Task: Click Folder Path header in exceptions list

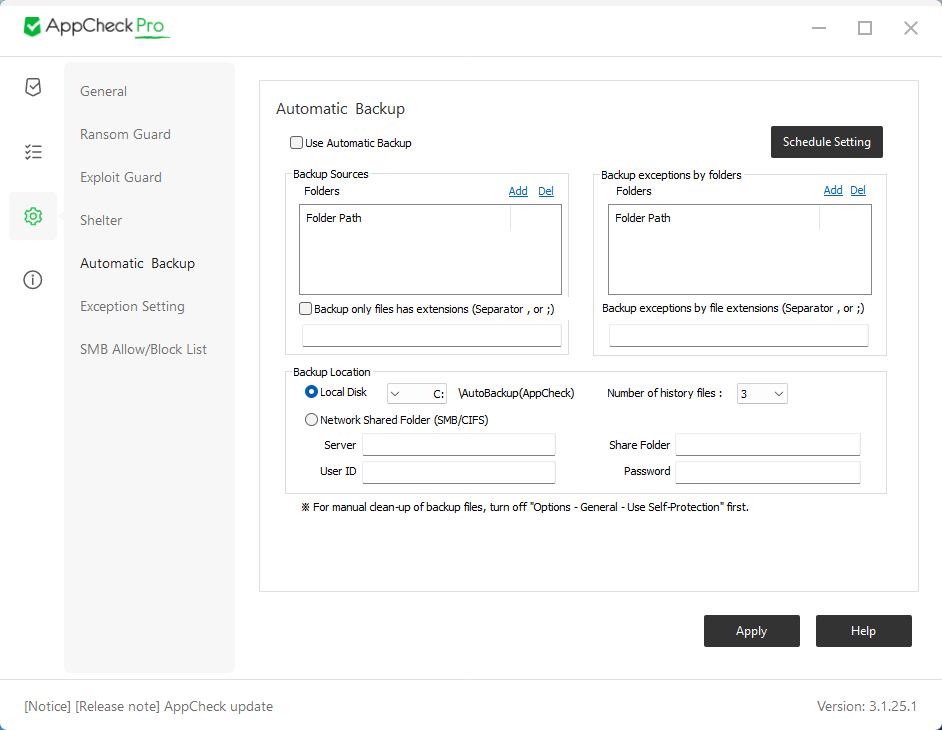Action: click(714, 218)
